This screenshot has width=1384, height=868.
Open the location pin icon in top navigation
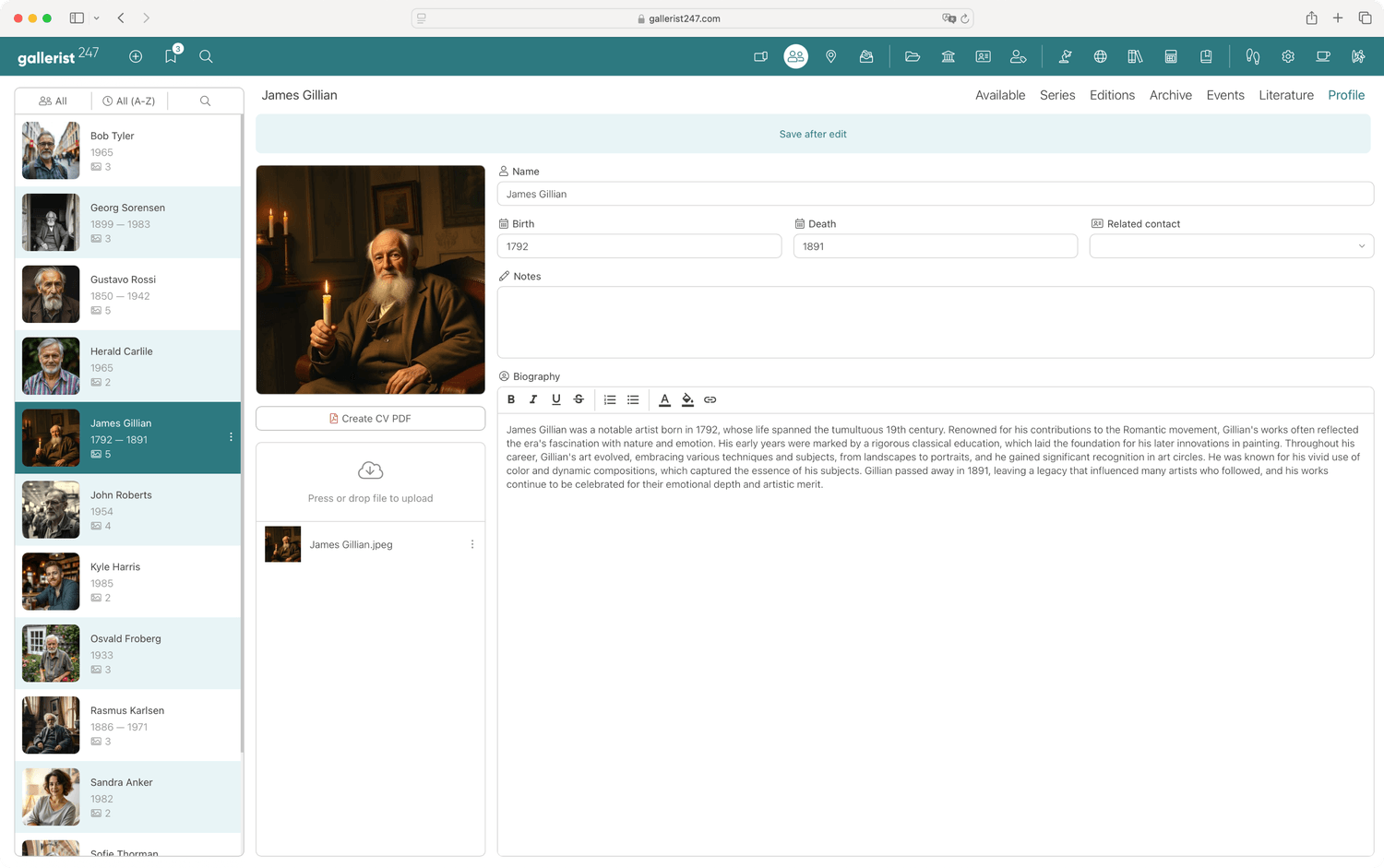pos(831,56)
